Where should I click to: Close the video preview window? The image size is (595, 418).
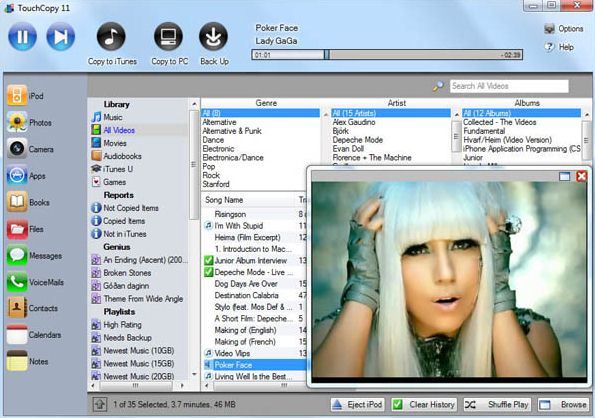pyautogui.click(x=581, y=176)
